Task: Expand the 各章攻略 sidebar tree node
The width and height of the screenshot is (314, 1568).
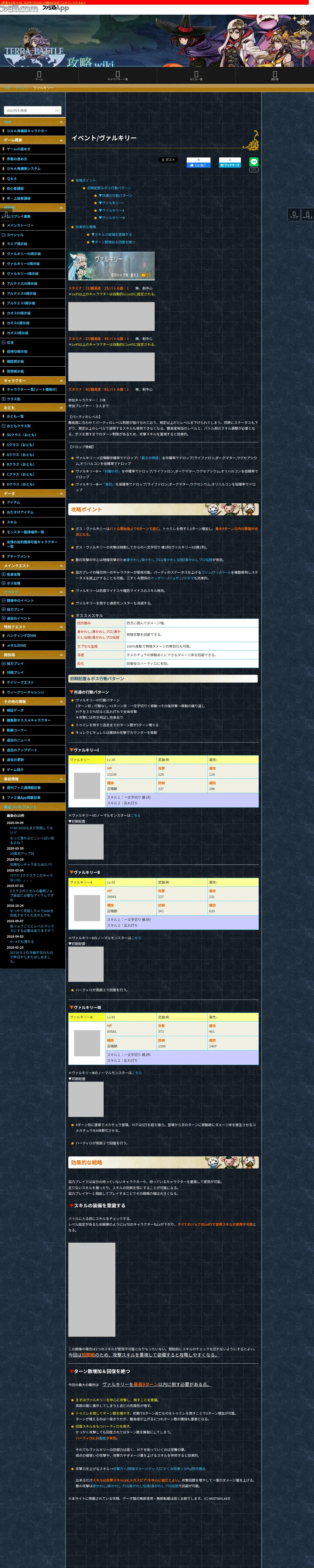Action: tap(4, 574)
